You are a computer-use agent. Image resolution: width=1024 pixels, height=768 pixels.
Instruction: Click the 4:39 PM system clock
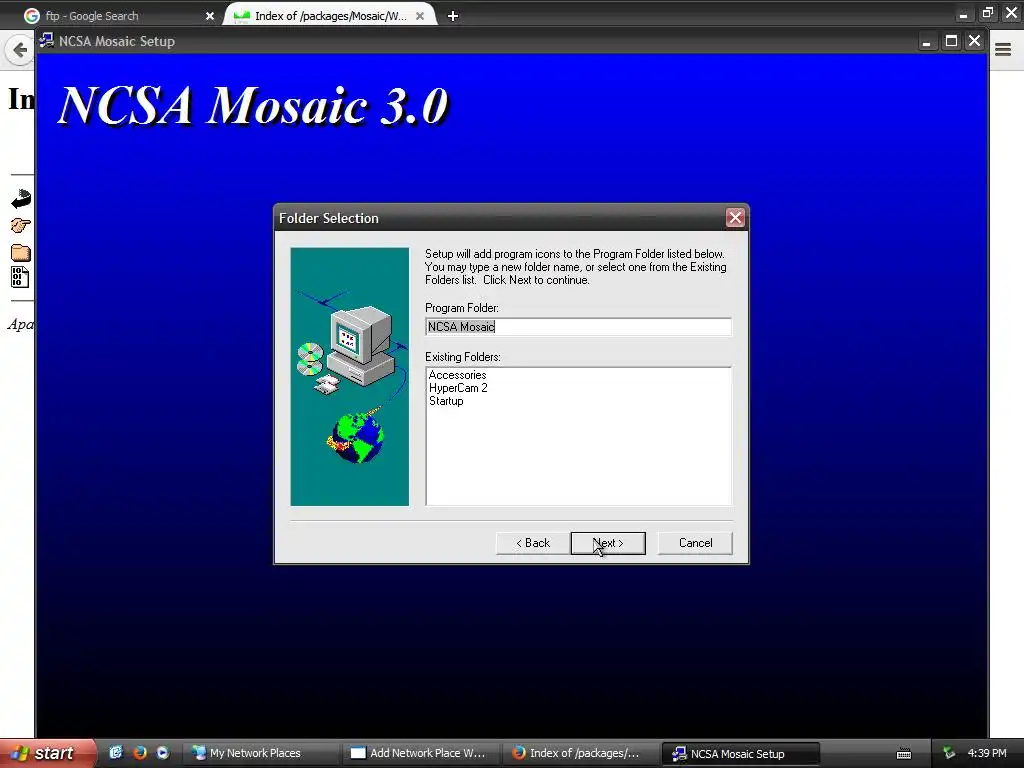coord(987,753)
